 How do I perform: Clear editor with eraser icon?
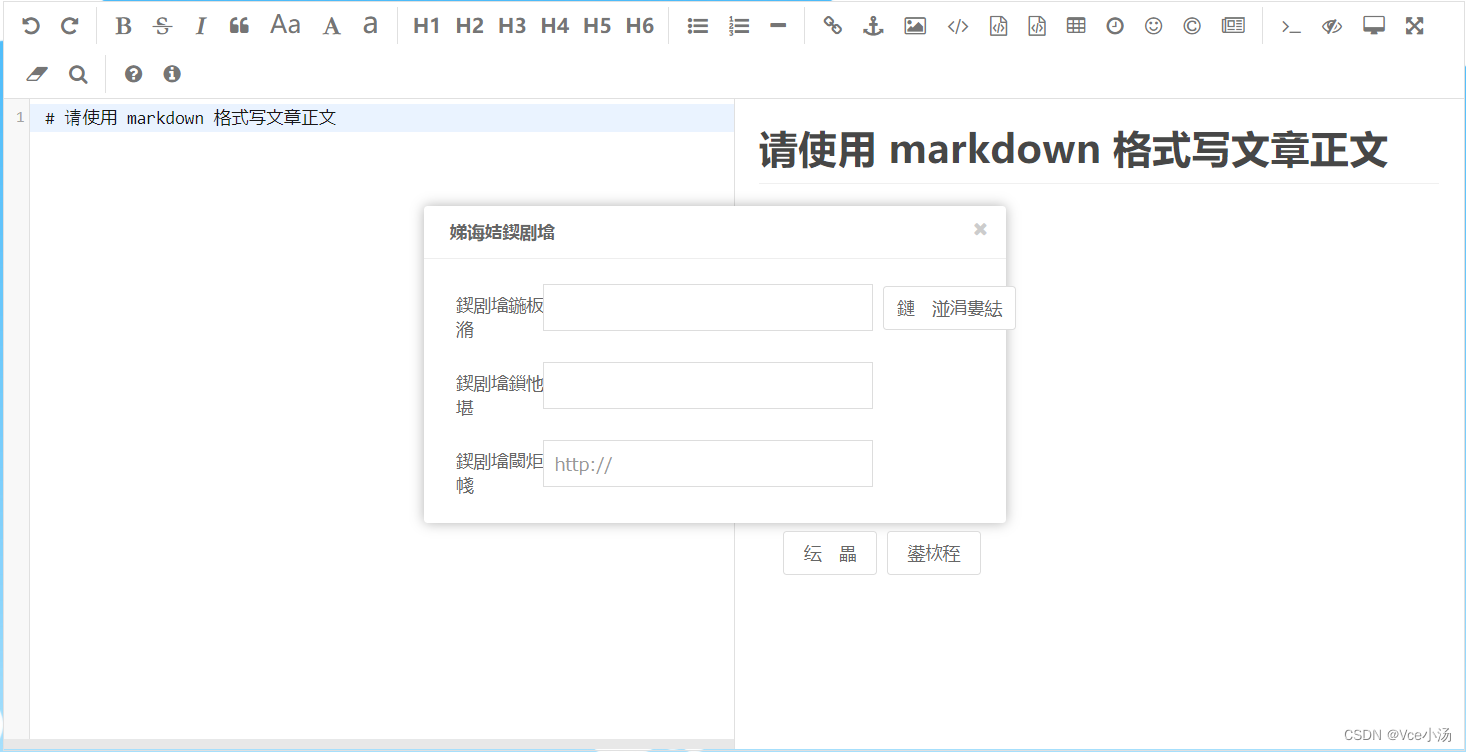click(37, 74)
